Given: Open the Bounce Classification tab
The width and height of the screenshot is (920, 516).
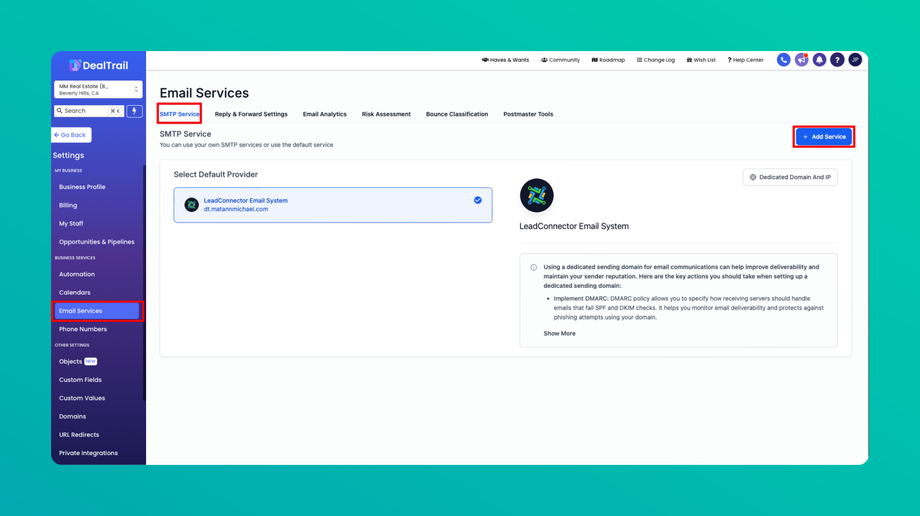Looking at the screenshot, I should (457, 114).
